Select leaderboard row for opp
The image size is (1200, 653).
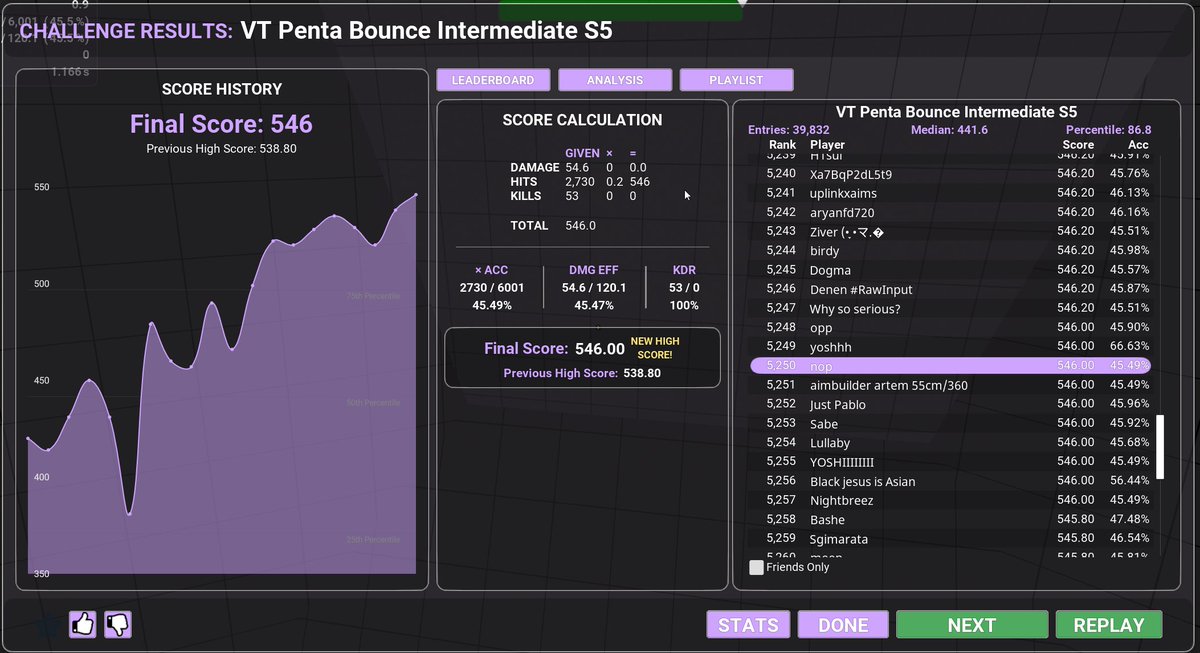tap(950, 328)
